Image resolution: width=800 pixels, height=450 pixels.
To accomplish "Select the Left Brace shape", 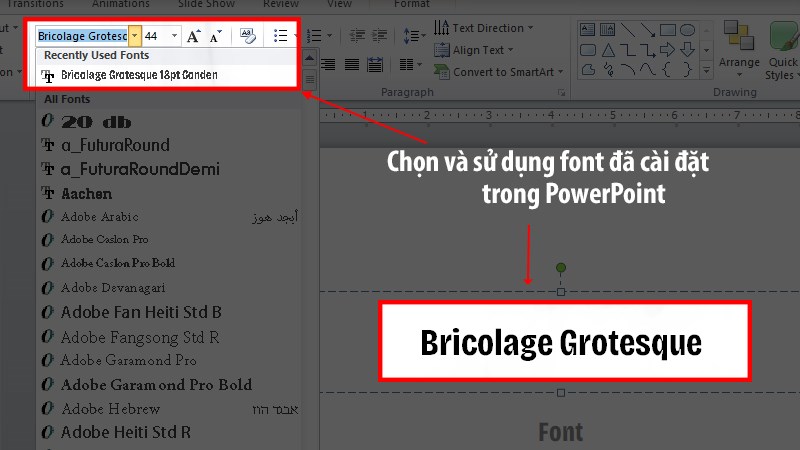I will tap(667, 69).
